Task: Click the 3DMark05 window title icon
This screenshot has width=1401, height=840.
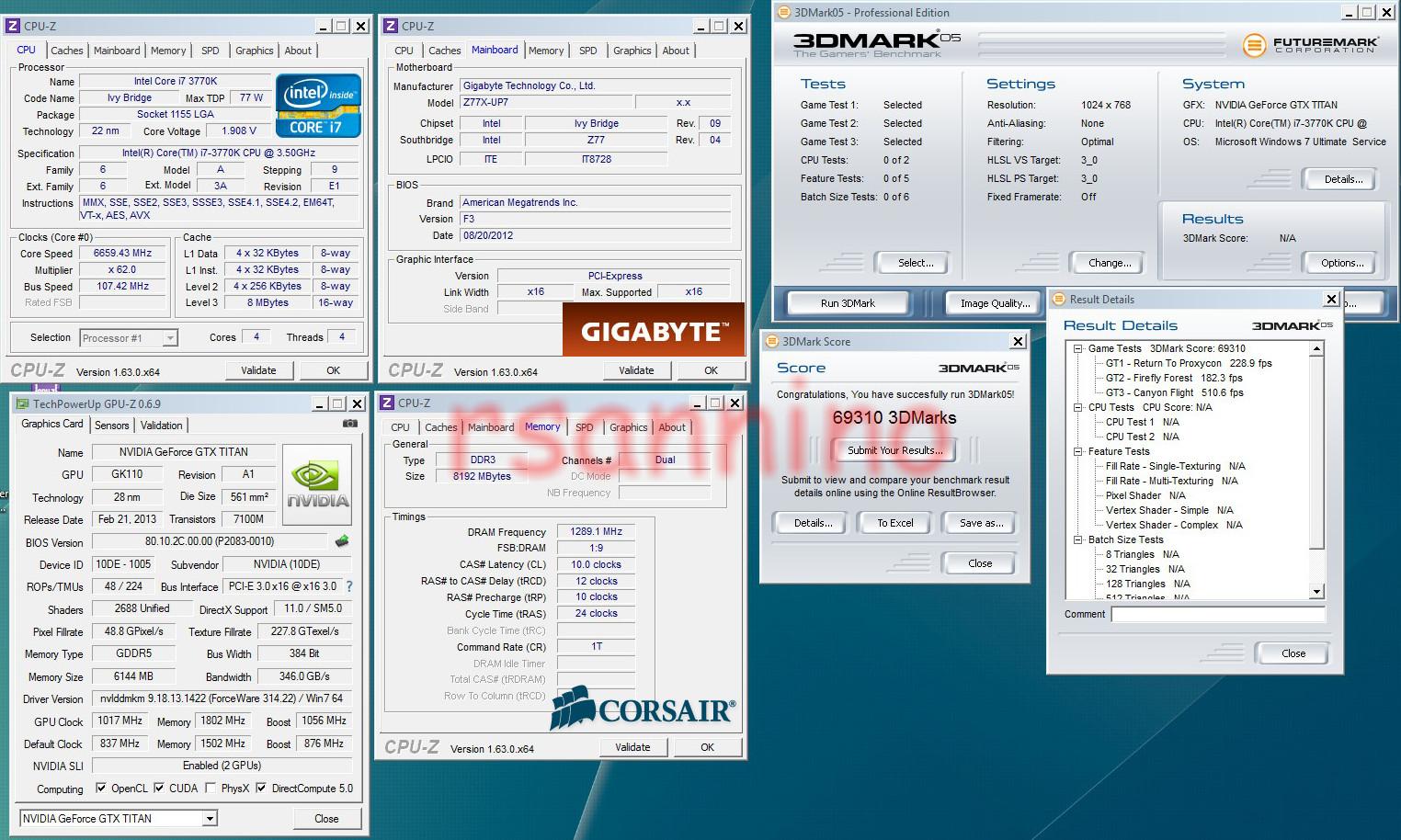Action: point(784,13)
